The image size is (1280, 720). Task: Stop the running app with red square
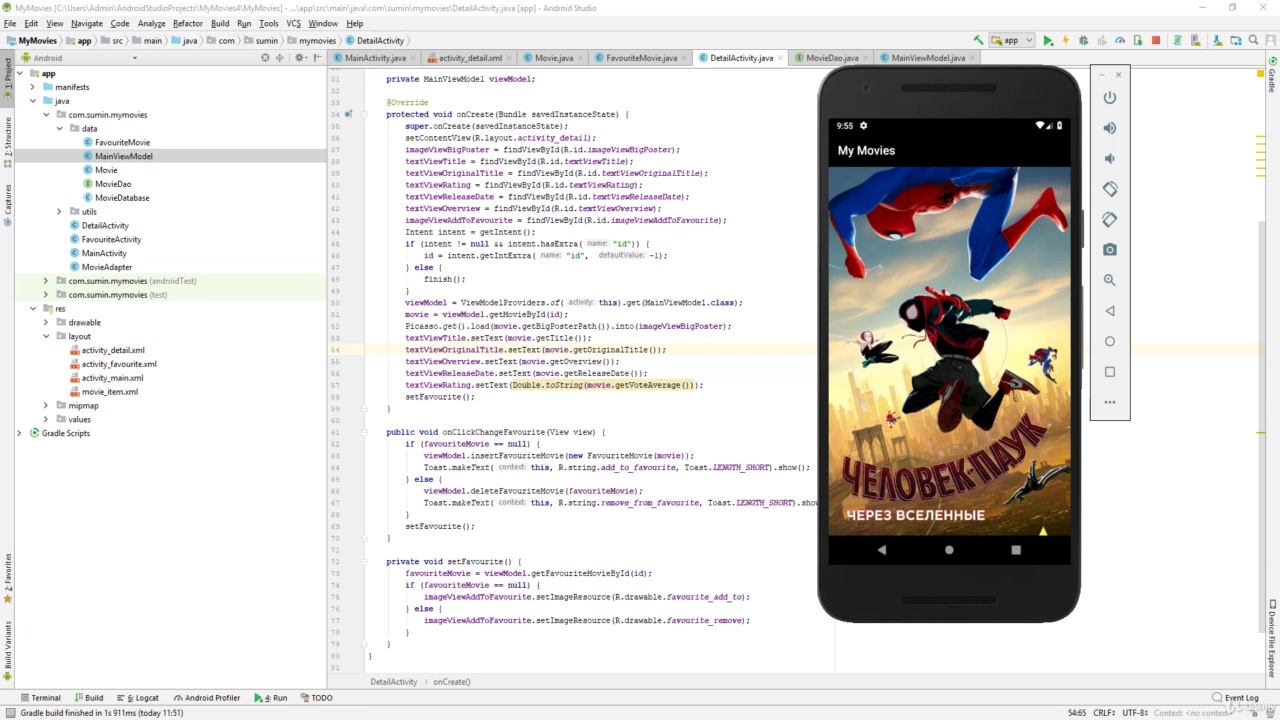tap(1156, 41)
